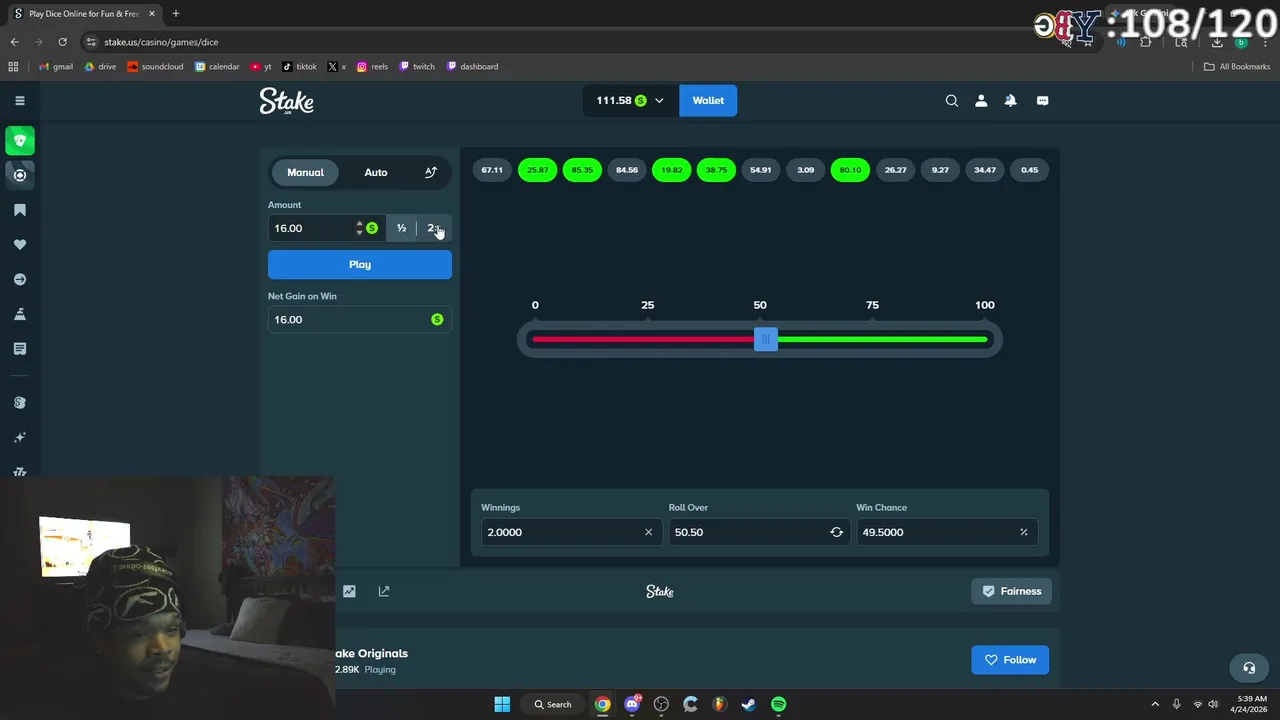This screenshot has width=1280, height=720.
Task: Open the news article sidebar icon
Action: pyautogui.click(x=20, y=349)
